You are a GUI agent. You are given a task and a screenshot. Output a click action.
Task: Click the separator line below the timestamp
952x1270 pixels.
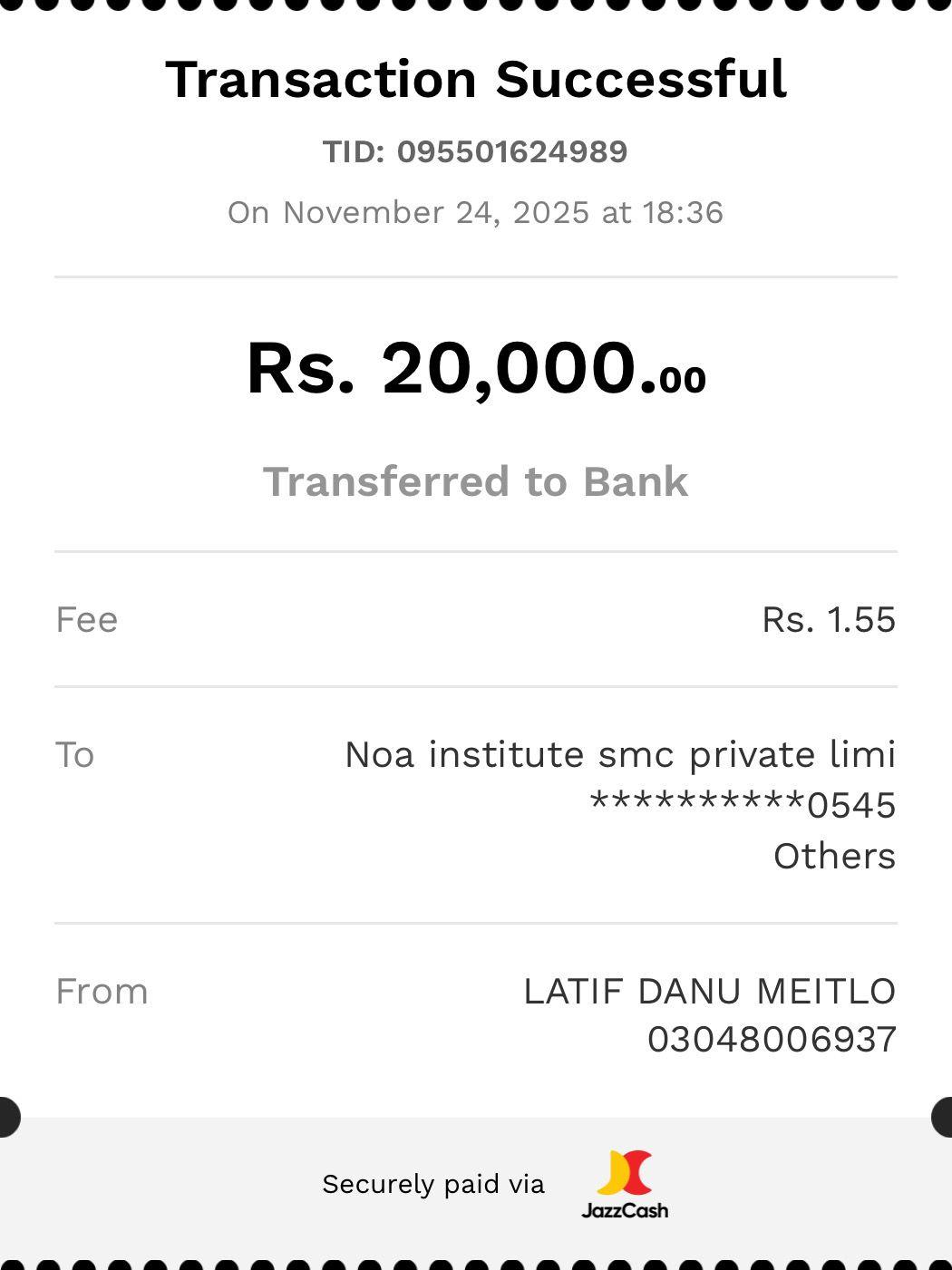coord(476,276)
